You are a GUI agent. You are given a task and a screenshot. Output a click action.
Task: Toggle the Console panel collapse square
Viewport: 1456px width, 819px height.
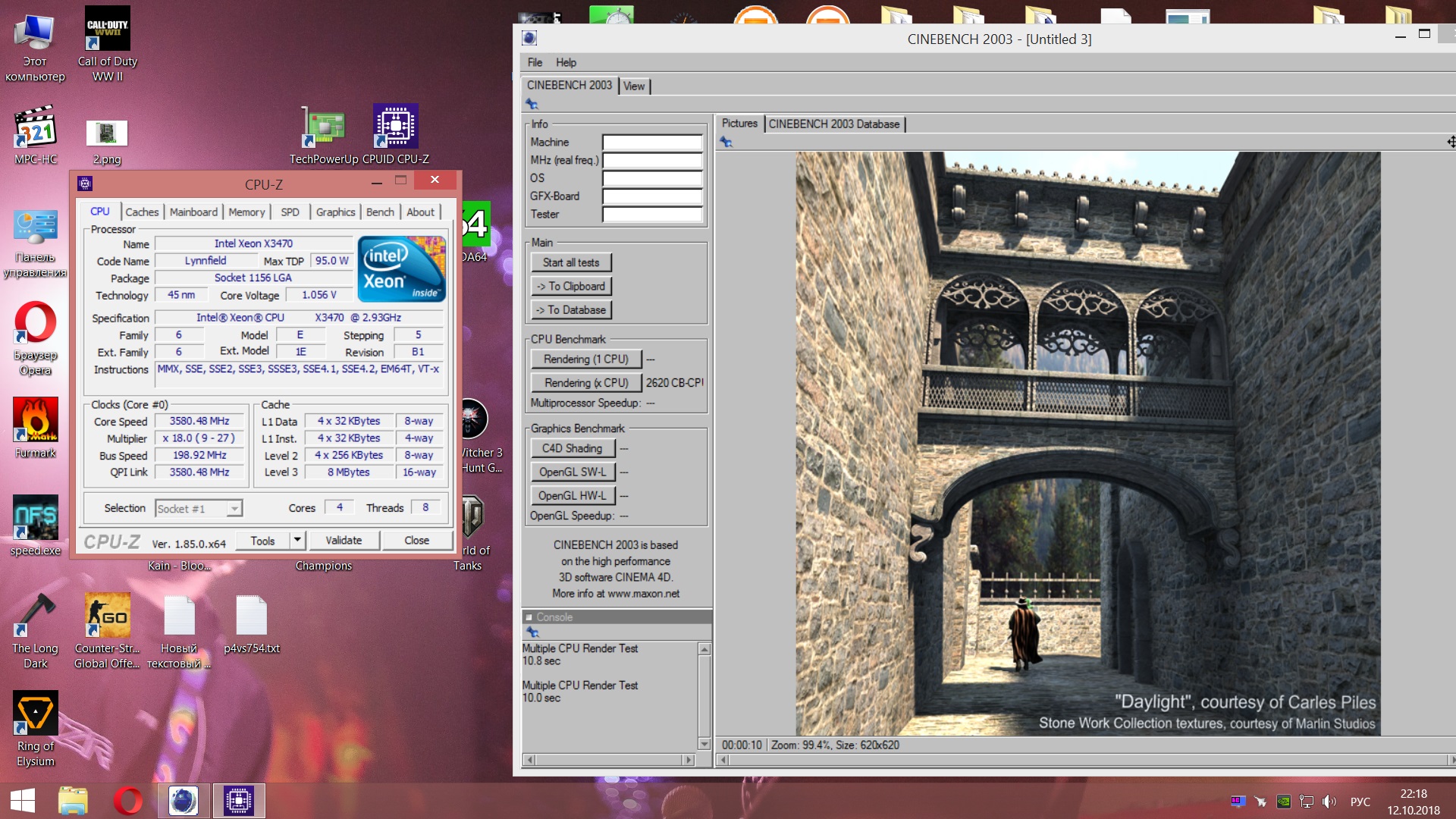pyautogui.click(x=529, y=617)
